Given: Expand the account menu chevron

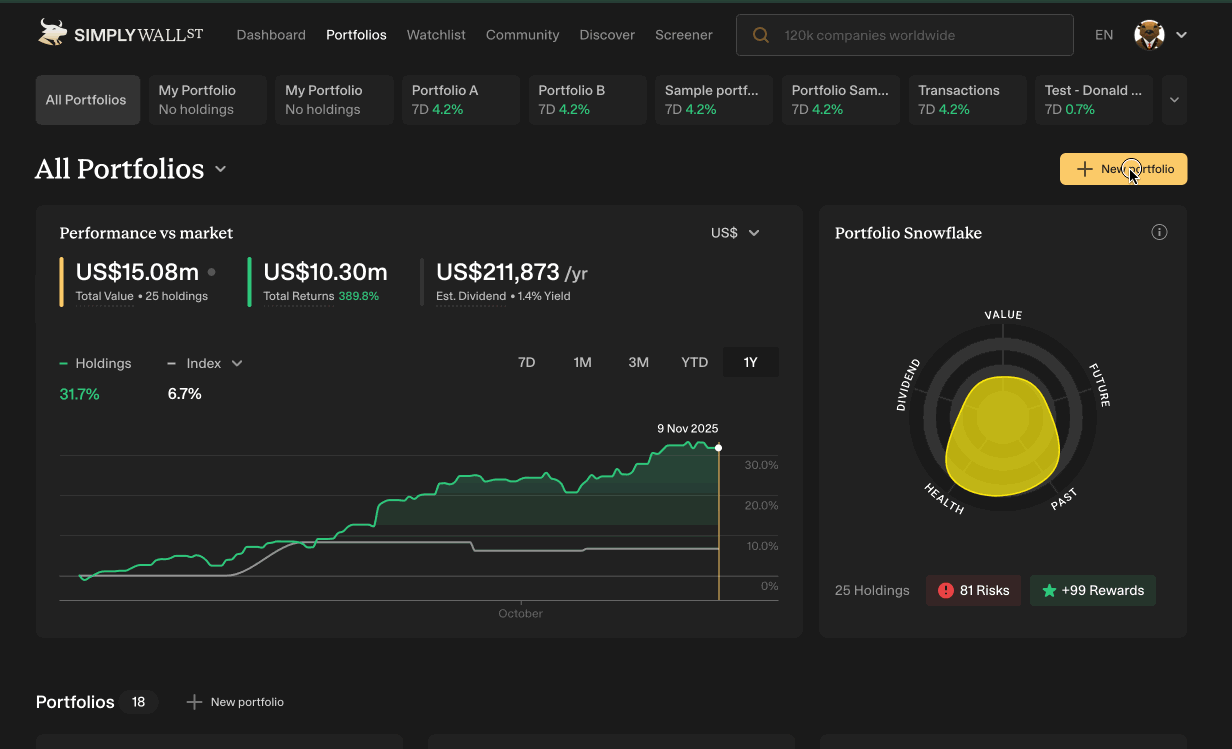Looking at the screenshot, I should [1182, 35].
